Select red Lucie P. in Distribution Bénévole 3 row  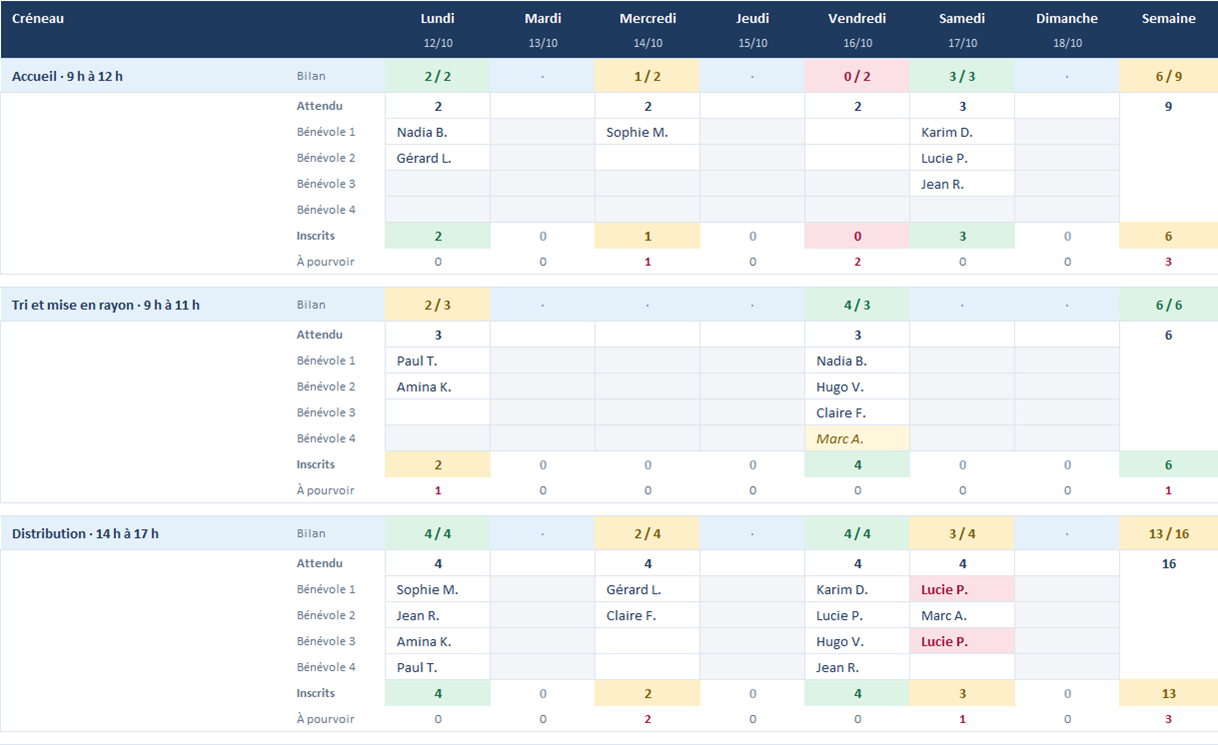point(962,642)
